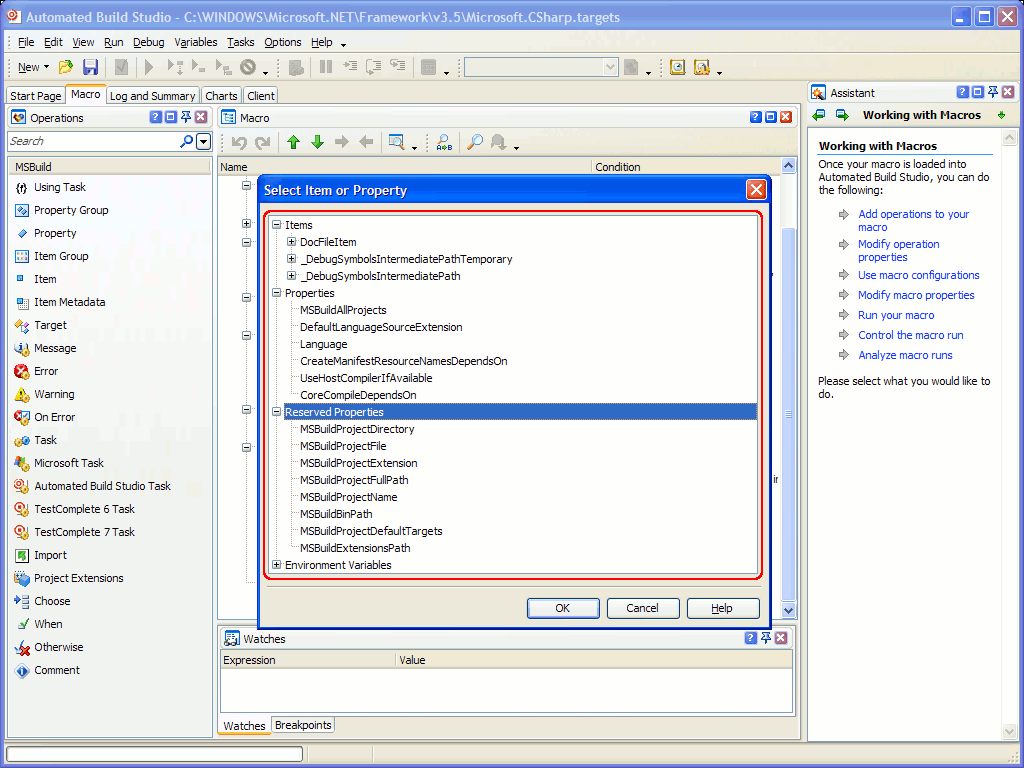Open 'Analyze macro runs' link

(x=904, y=355)
